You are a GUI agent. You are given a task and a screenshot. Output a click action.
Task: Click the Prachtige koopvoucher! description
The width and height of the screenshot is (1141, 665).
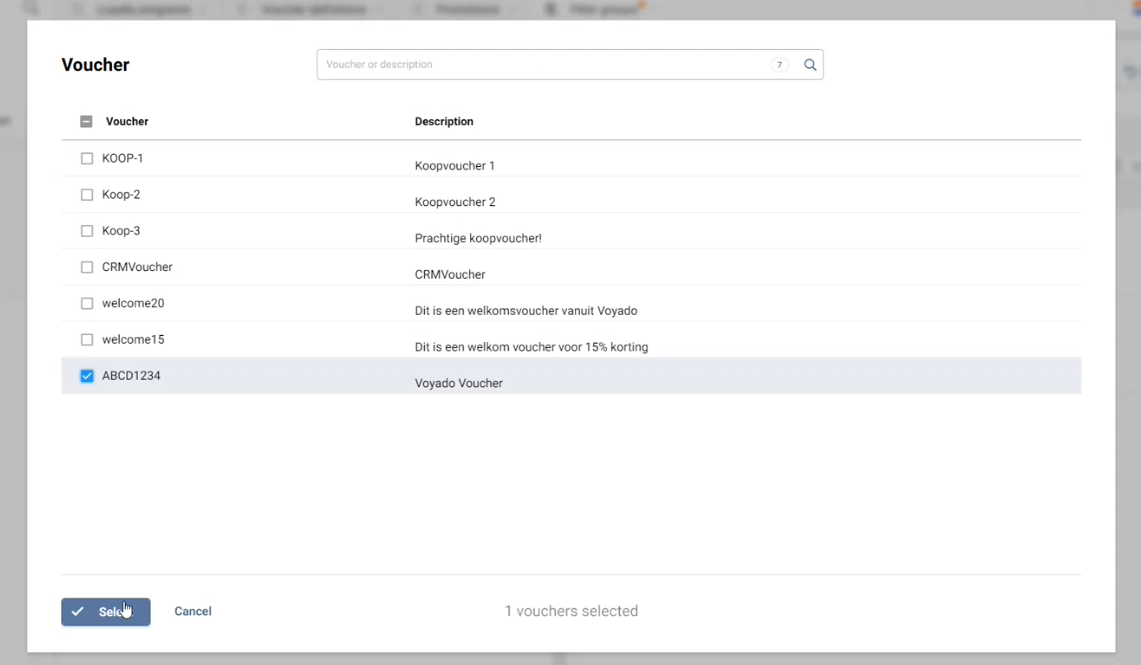[478, 239]
